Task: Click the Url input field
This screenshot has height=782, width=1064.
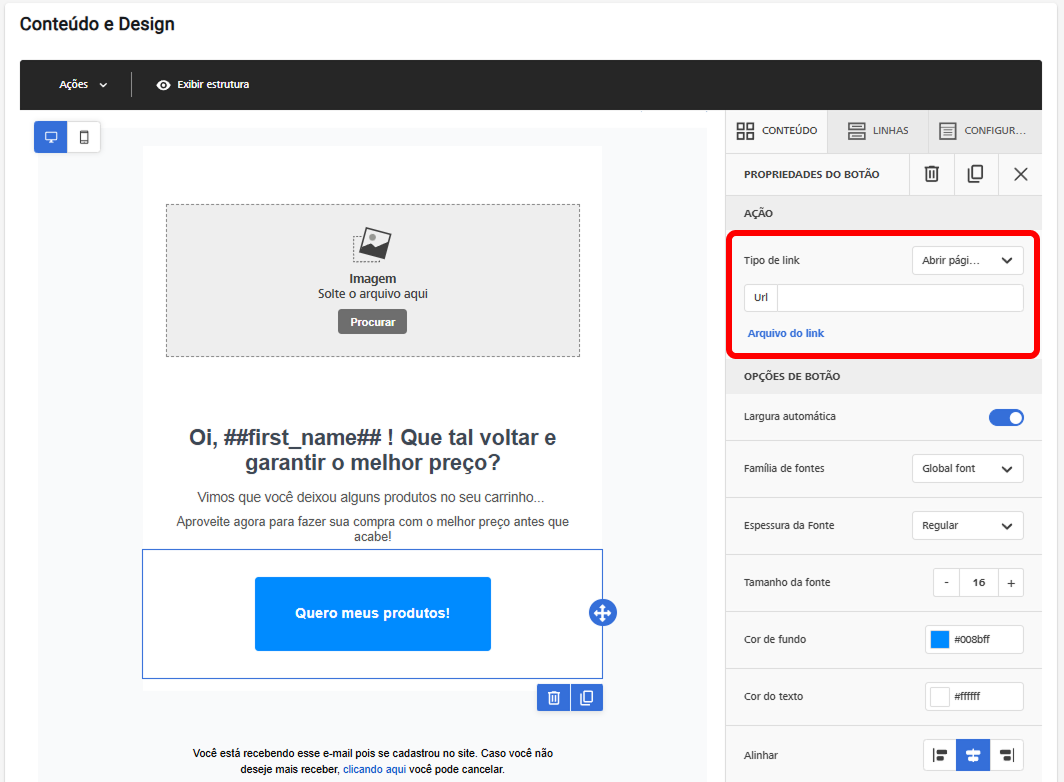Action: coord(900,298)
